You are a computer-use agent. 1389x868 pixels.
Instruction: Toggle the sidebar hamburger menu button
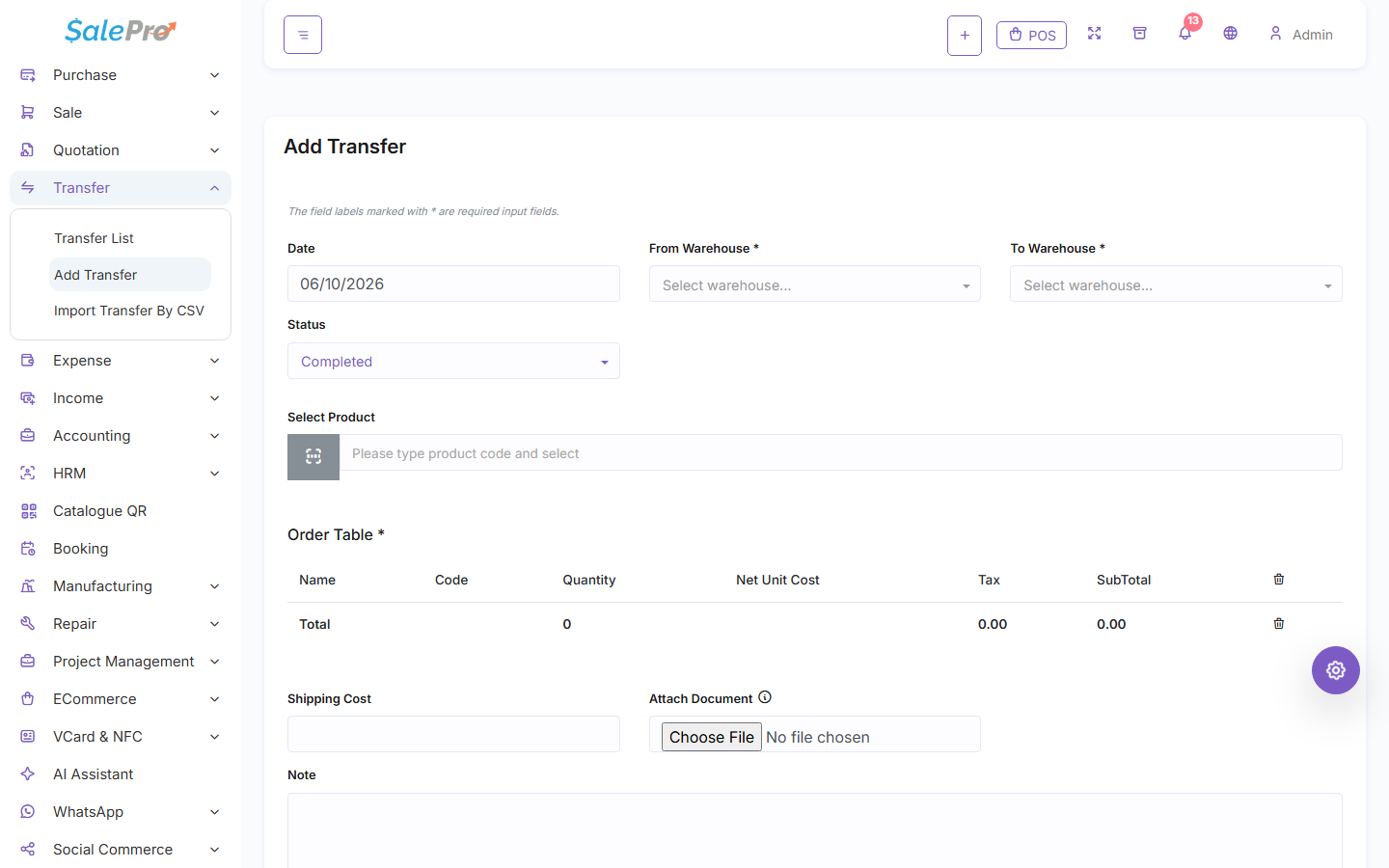tap(303, 35)
